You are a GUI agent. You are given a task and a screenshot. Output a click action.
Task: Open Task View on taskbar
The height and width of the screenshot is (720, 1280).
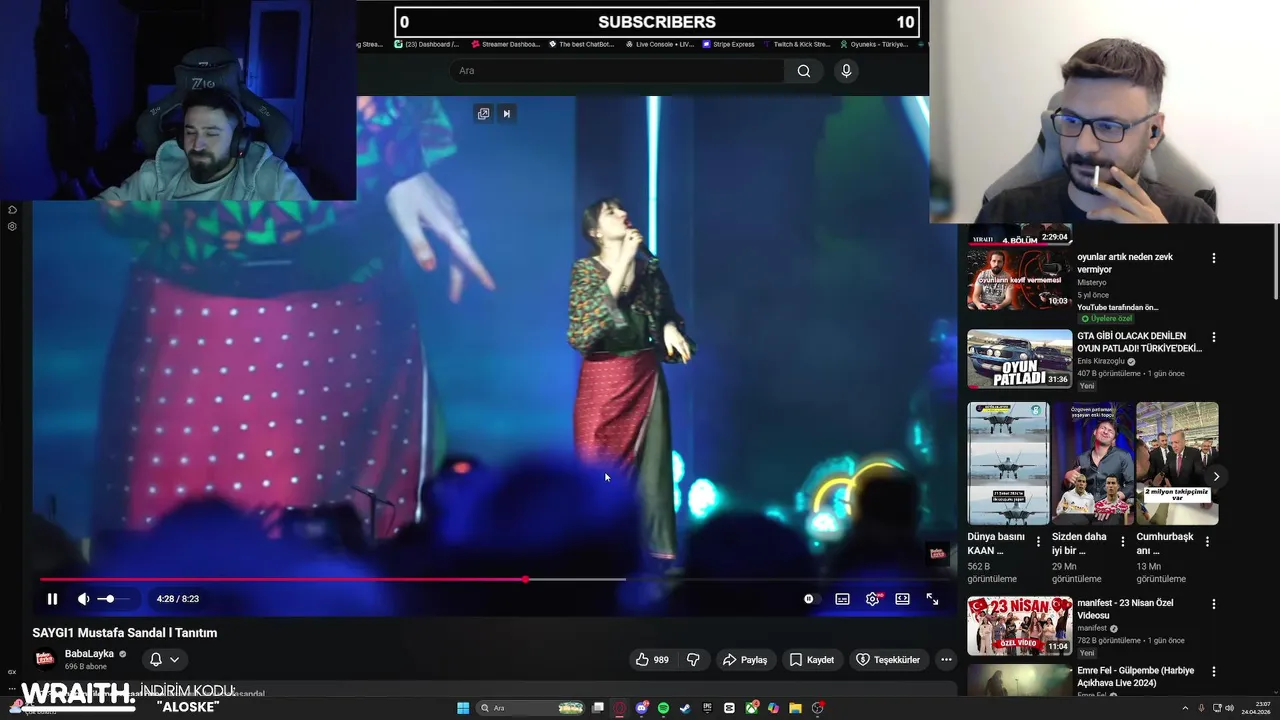pos(598,708)
